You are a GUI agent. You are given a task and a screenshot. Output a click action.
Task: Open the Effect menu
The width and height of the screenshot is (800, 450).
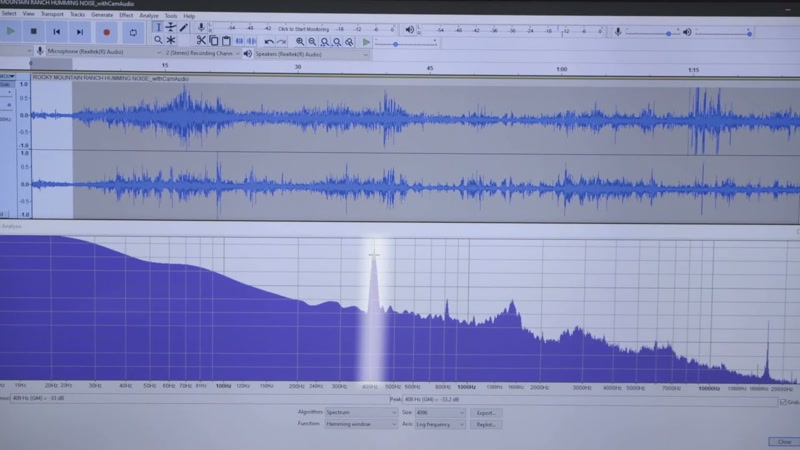pos(126,15)
